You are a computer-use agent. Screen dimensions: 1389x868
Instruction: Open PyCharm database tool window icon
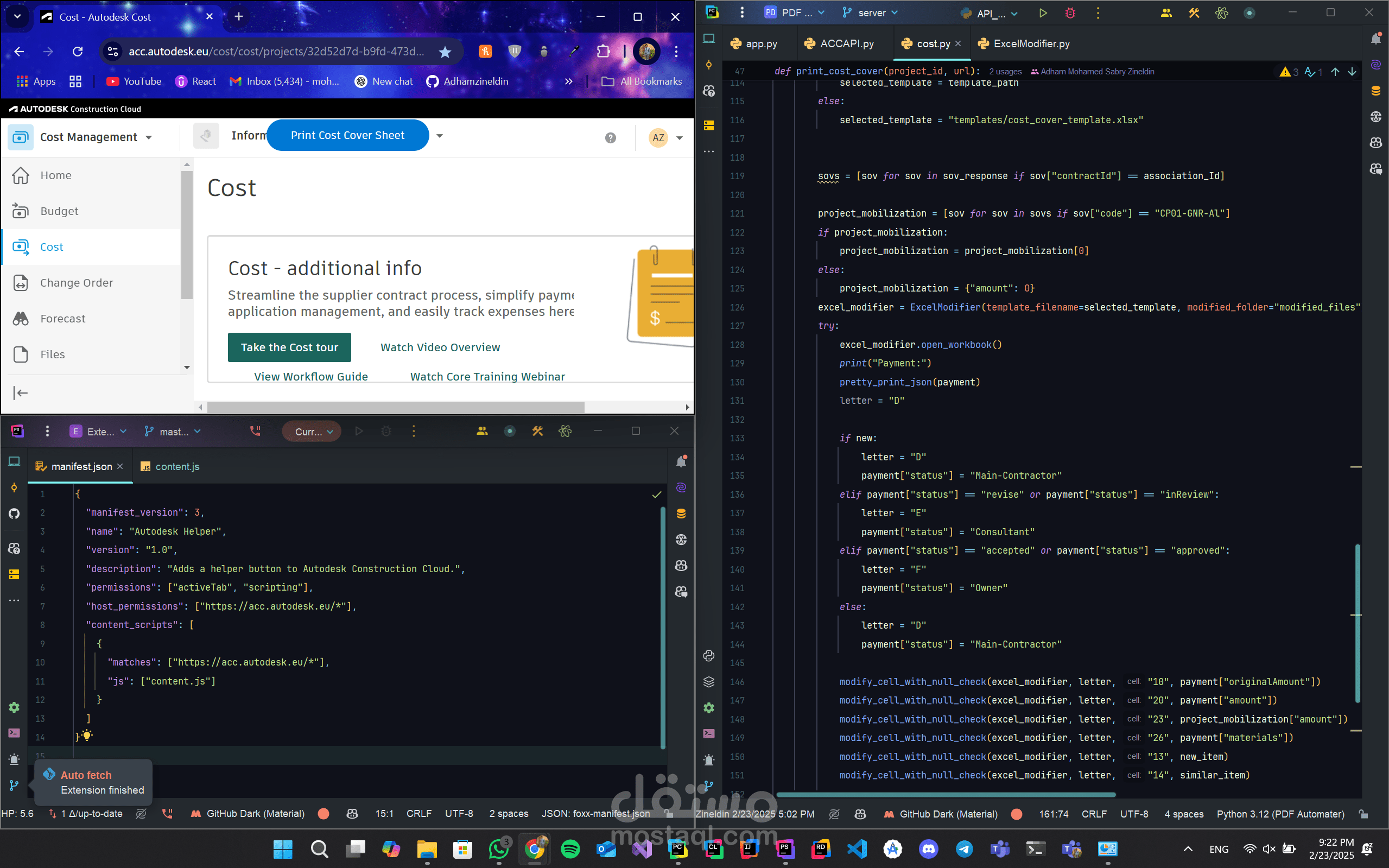tap(1376, 91)
